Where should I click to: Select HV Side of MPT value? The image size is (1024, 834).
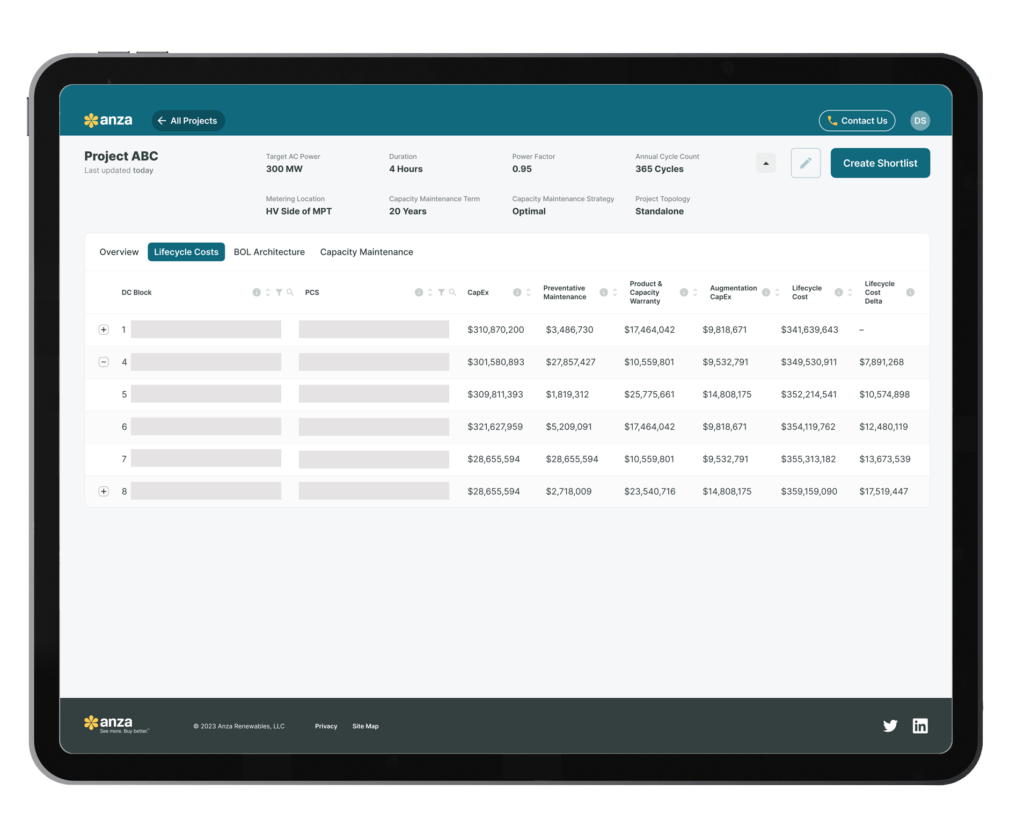click(298, 212)
